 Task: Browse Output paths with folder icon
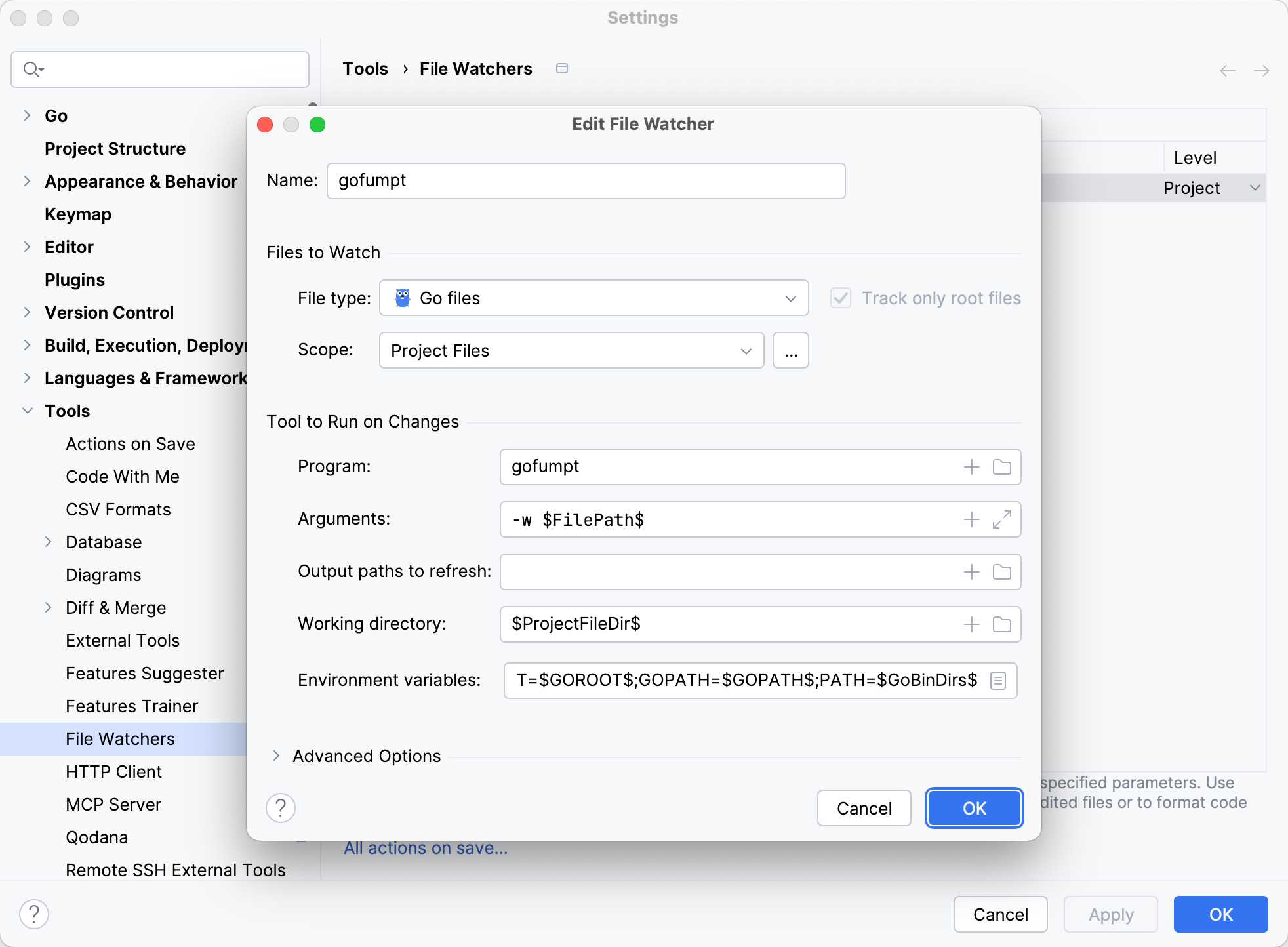coord(1001,571)
